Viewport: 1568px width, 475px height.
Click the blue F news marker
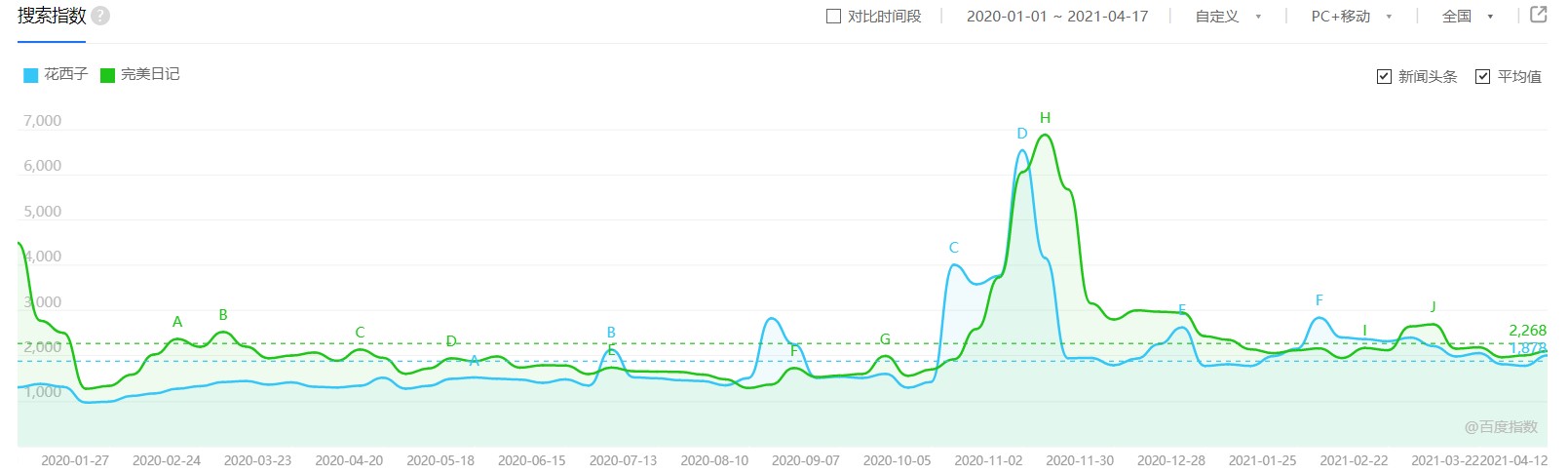pos(1319,300)
